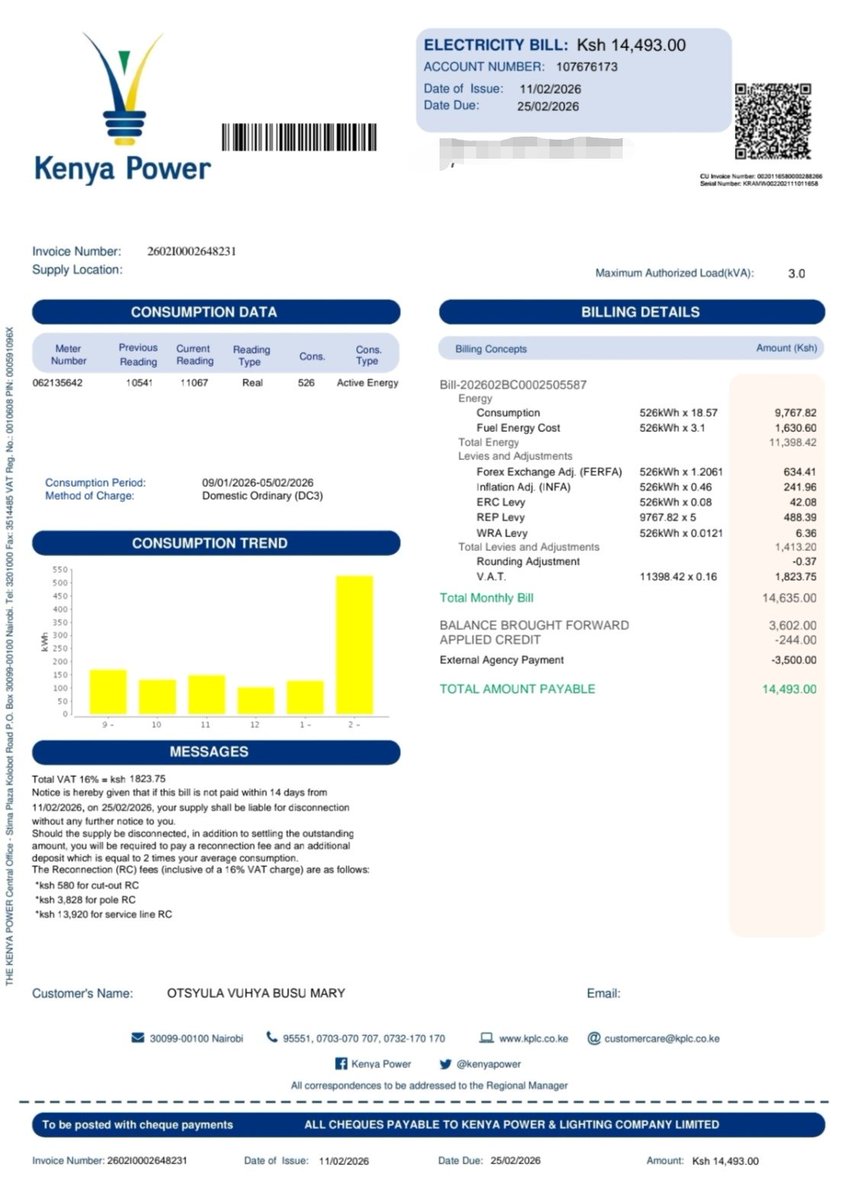Click the Facebook icon beside Kenya Power
Image resolution: width=844 pixels, height=1200 pixels.
pos(341,1064)
